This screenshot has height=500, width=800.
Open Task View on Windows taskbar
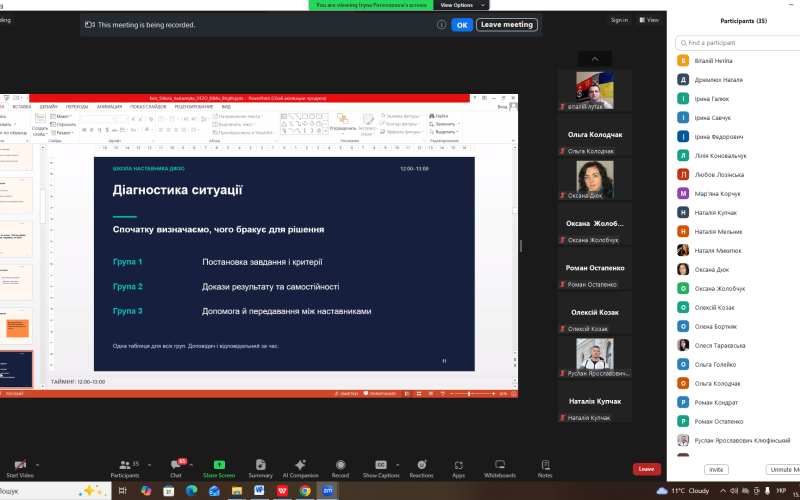click(122, 491)
